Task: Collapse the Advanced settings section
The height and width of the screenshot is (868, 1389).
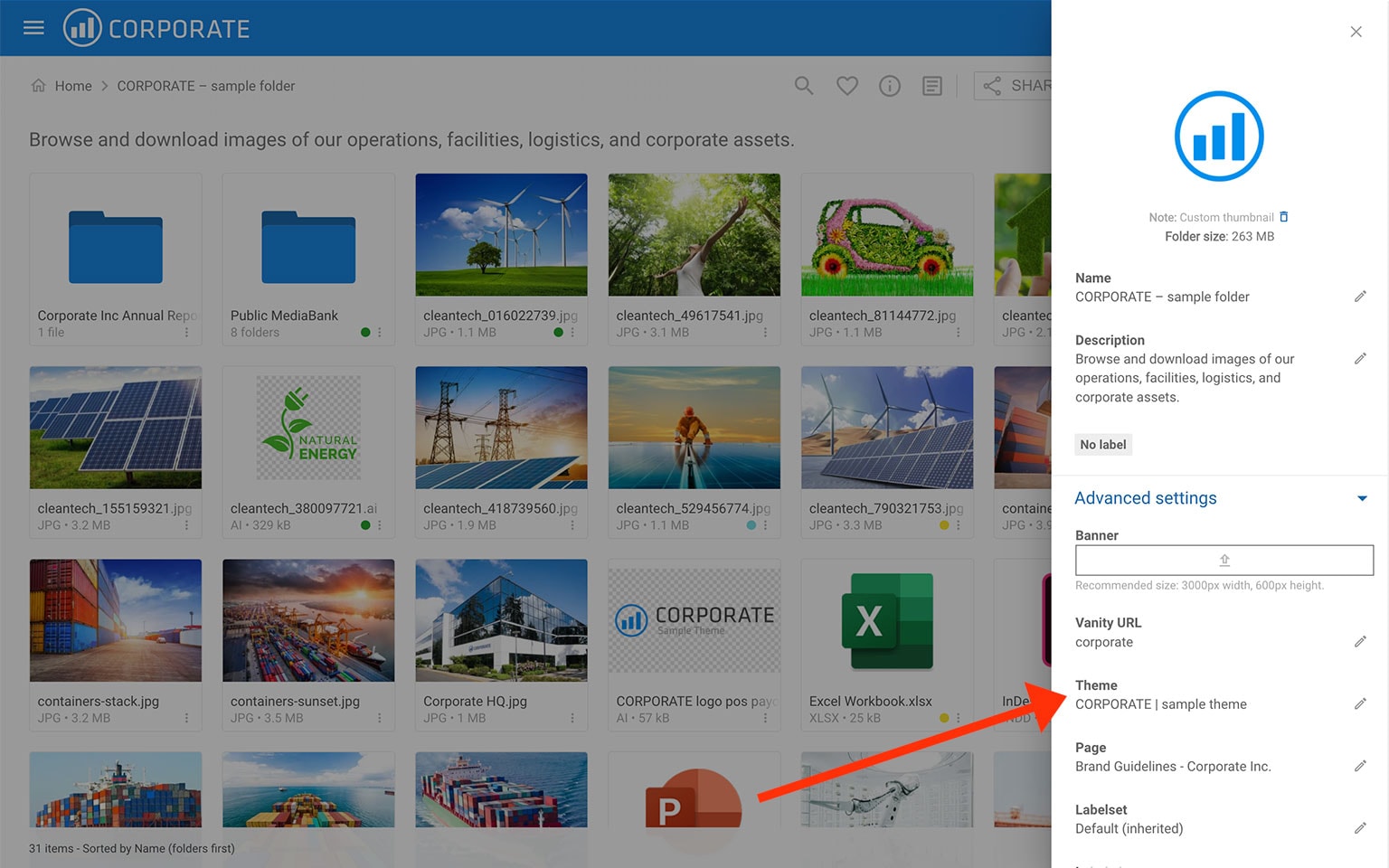Action: tap(1361, 498)
